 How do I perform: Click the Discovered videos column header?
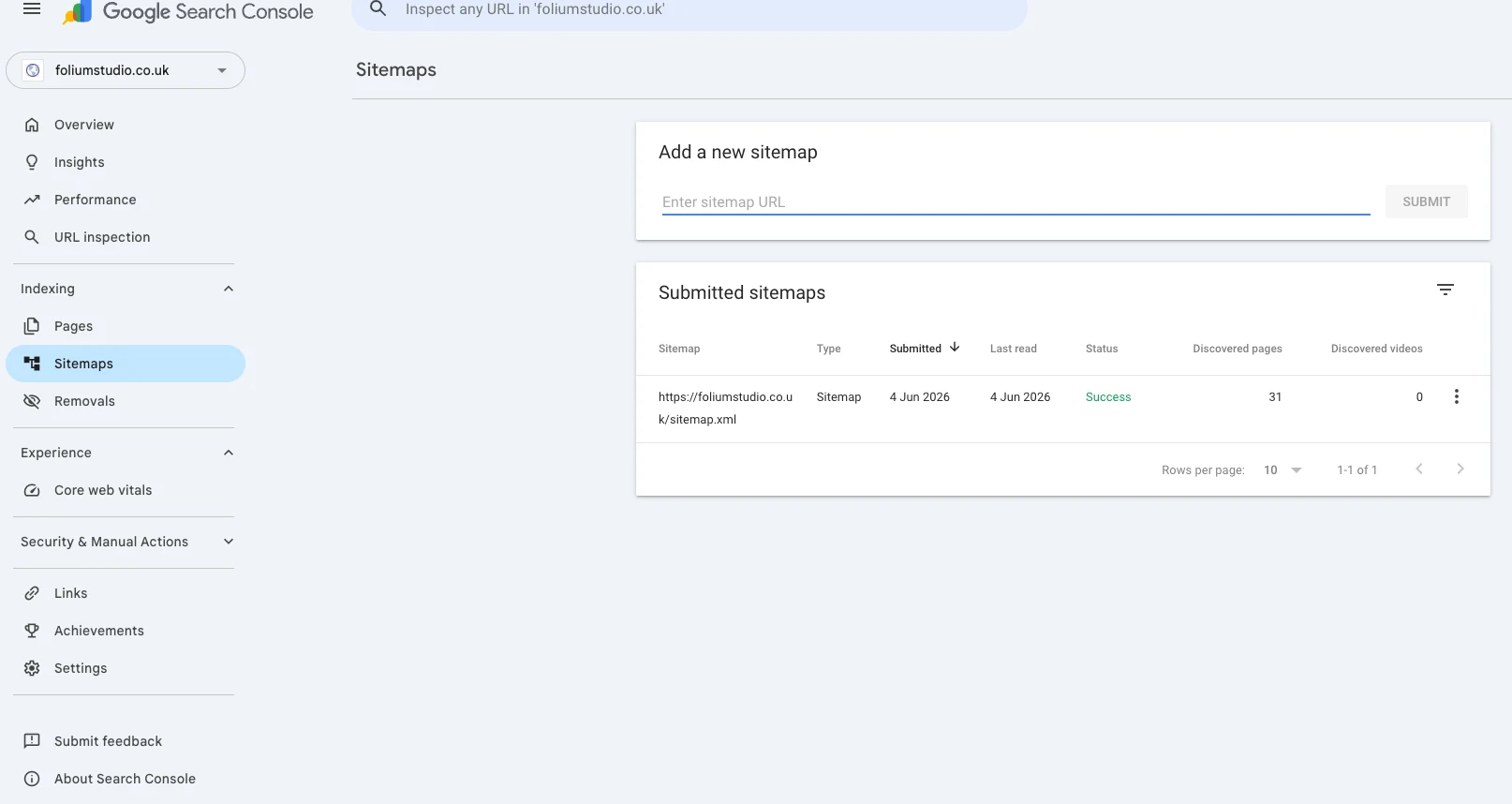[1376, 349]
